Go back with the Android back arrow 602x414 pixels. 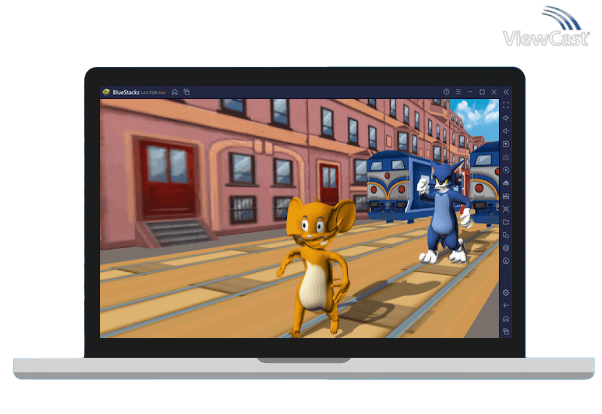(506, 306)
